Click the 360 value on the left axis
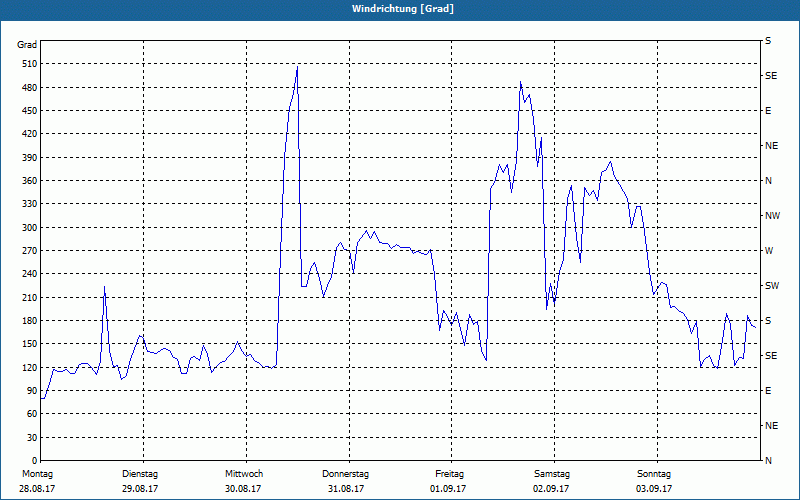This screenshot has width=800, height=500. pyautogui.click(x=30, y=181)
